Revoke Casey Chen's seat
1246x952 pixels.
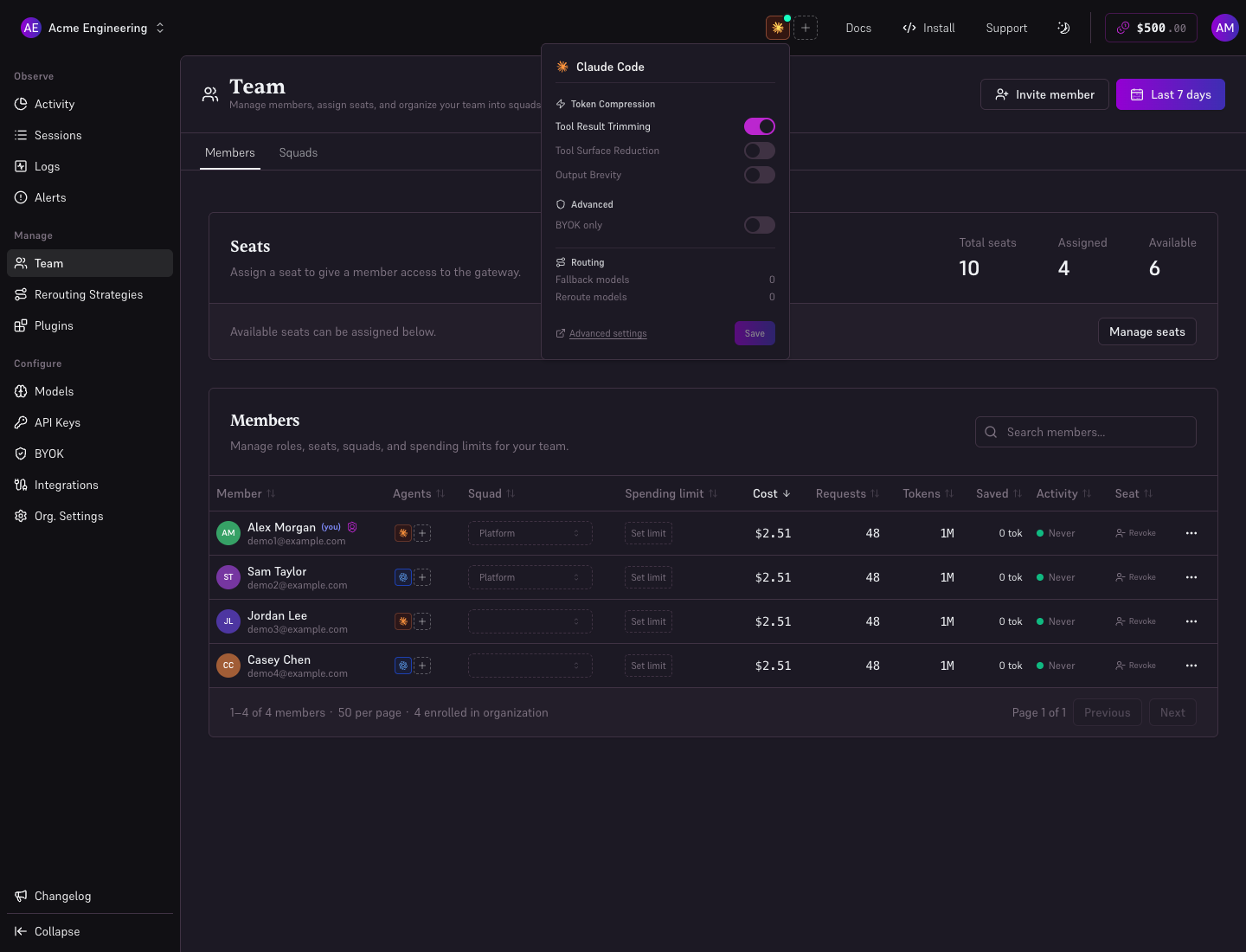[x=1135, y=666]
